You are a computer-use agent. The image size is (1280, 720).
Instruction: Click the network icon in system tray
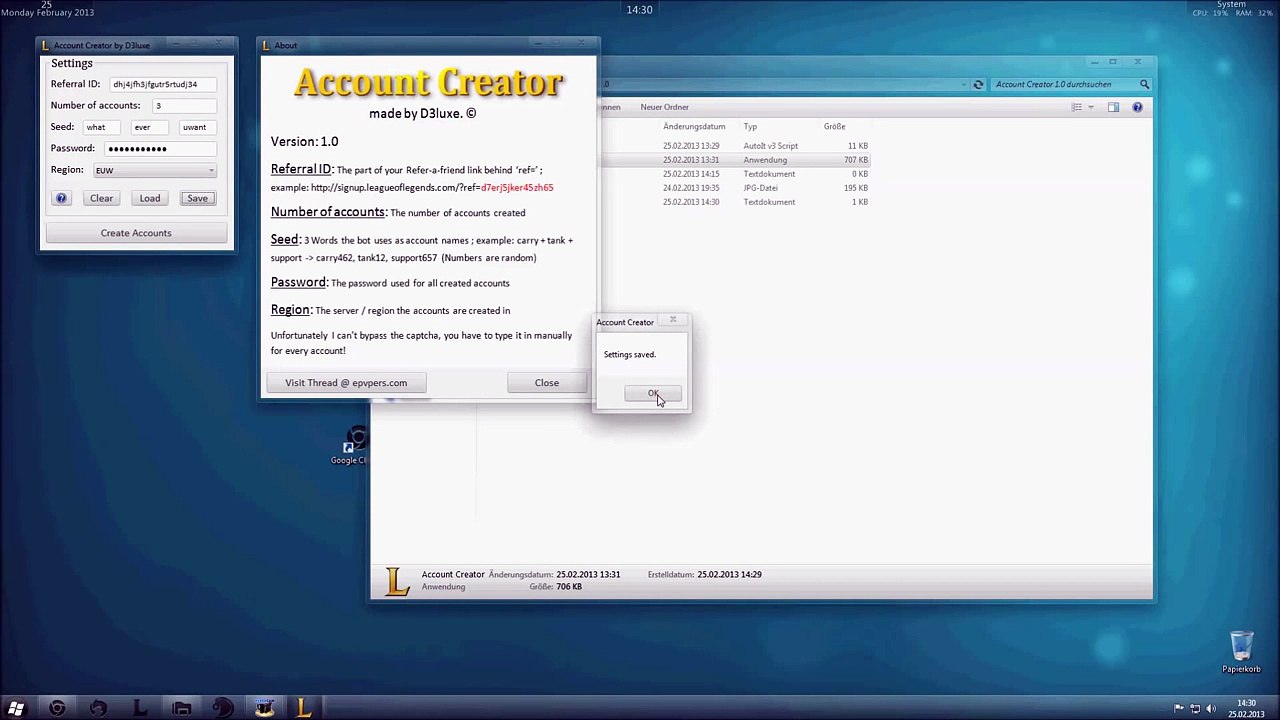tap(1195, 709)
